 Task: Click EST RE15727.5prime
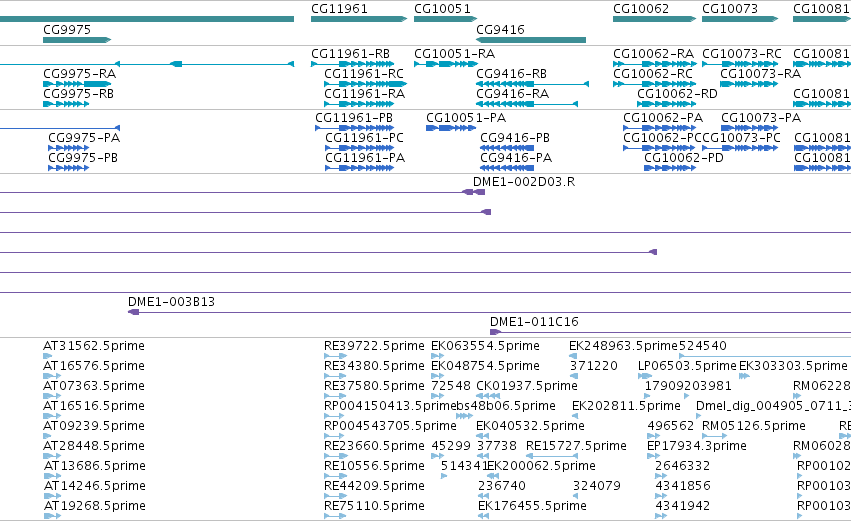[x=576, y=446]
